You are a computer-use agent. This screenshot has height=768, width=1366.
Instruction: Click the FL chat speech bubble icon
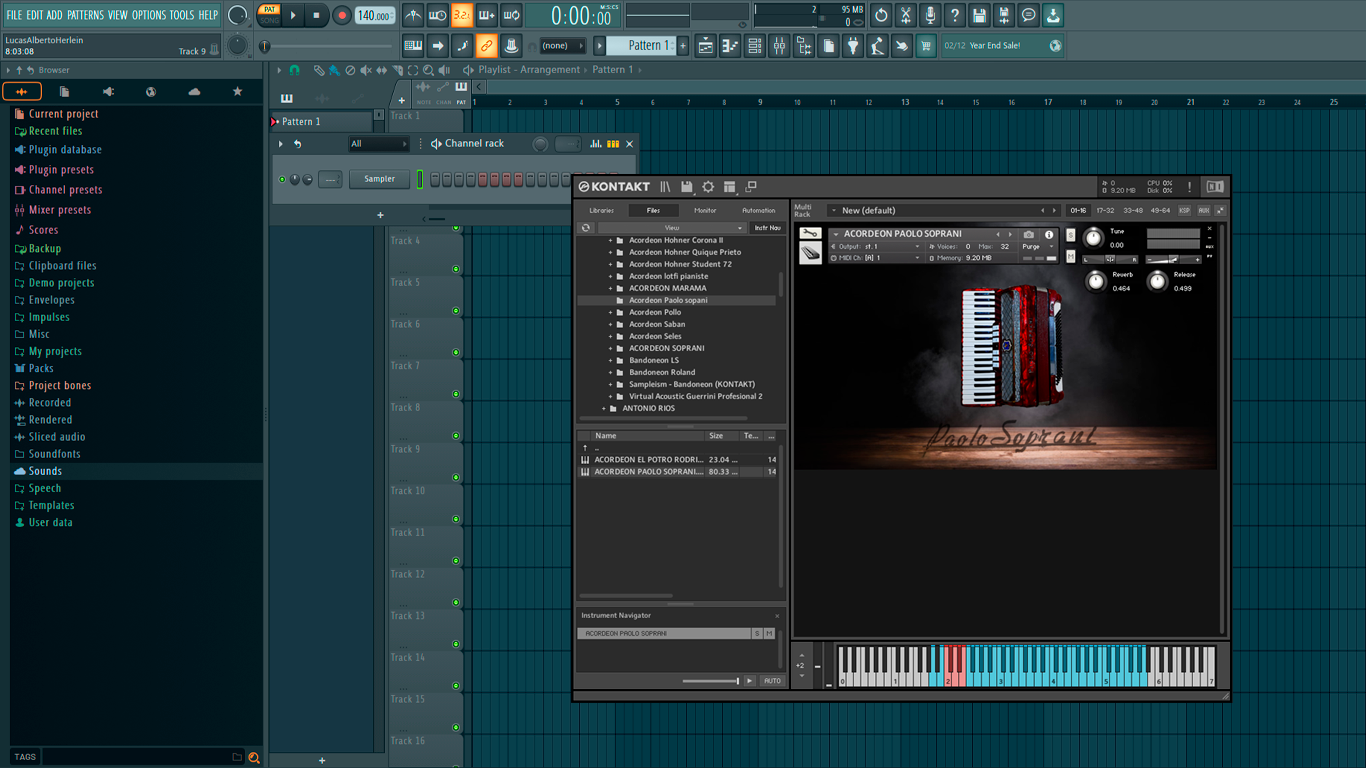1028,16
